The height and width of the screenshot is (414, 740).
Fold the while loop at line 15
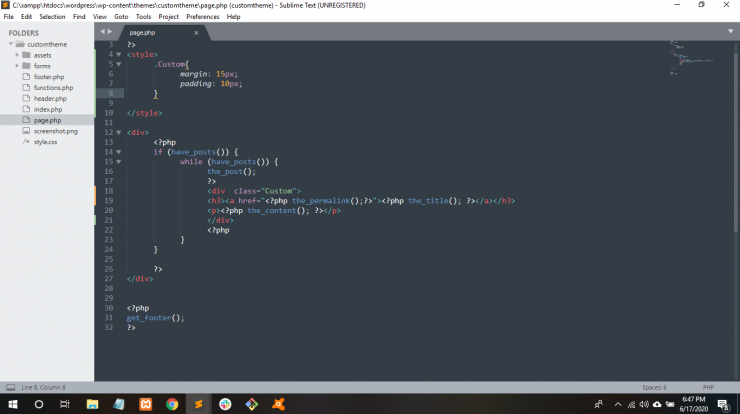point(119,162)
